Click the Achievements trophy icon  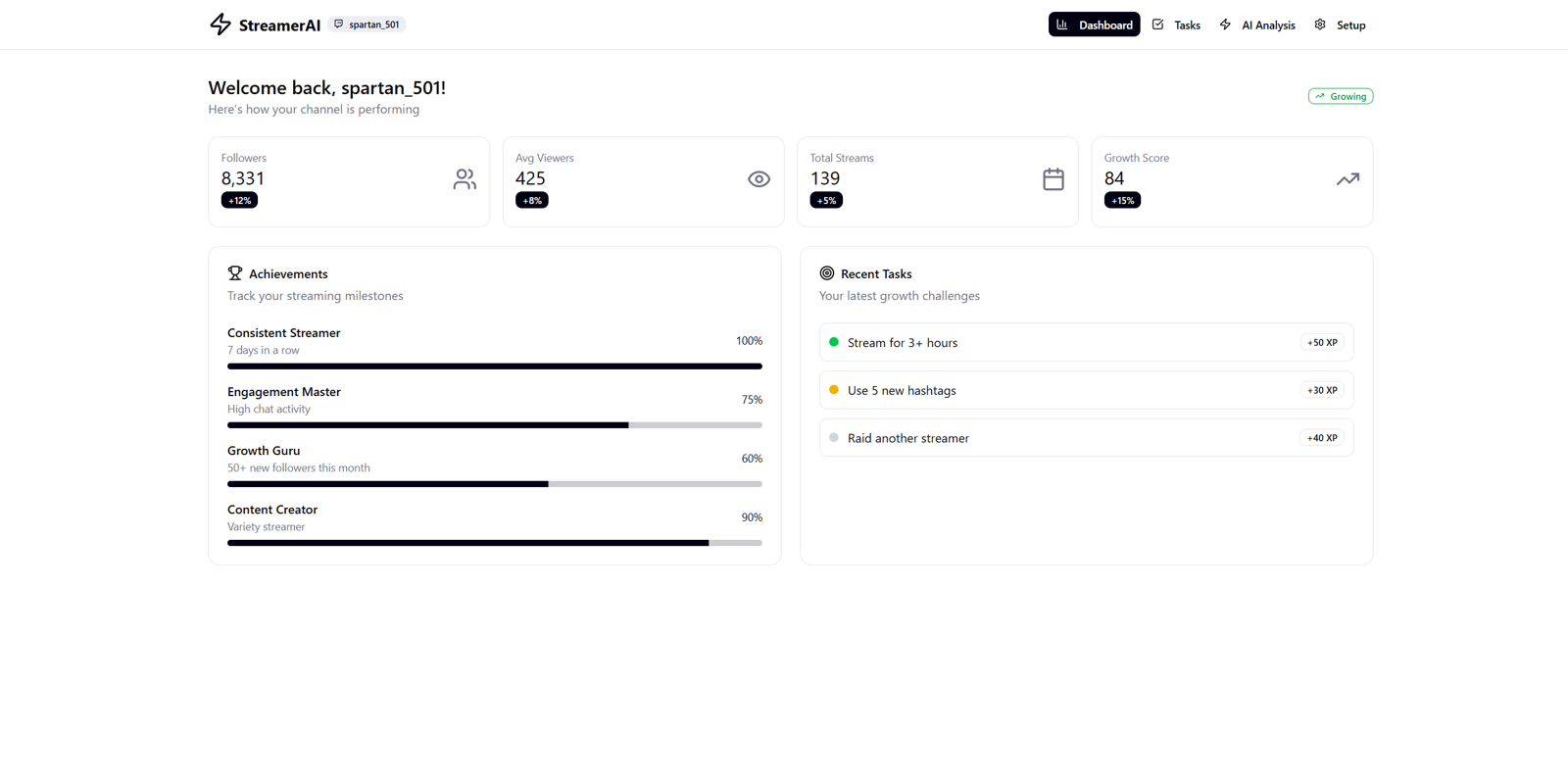click(235, 273)
